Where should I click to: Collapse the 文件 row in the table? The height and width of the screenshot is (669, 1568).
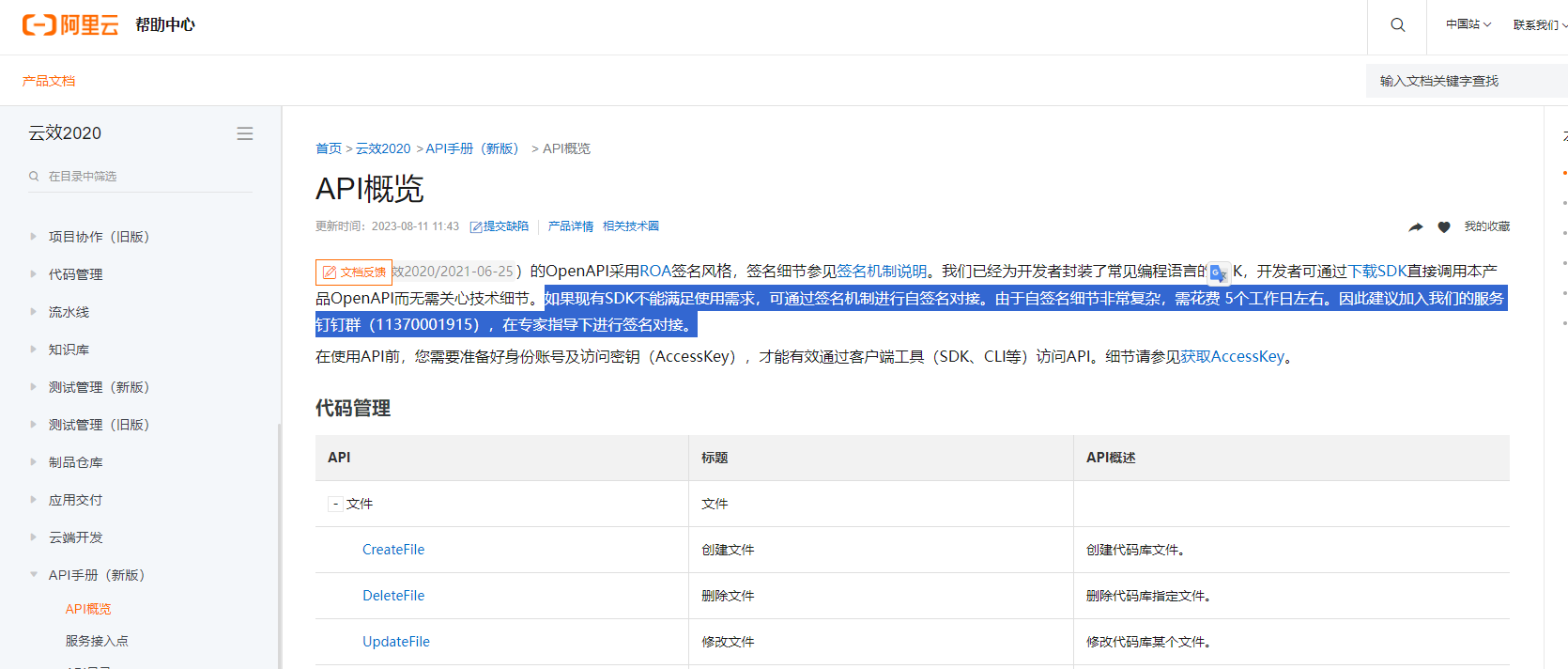tap(335, 504)
